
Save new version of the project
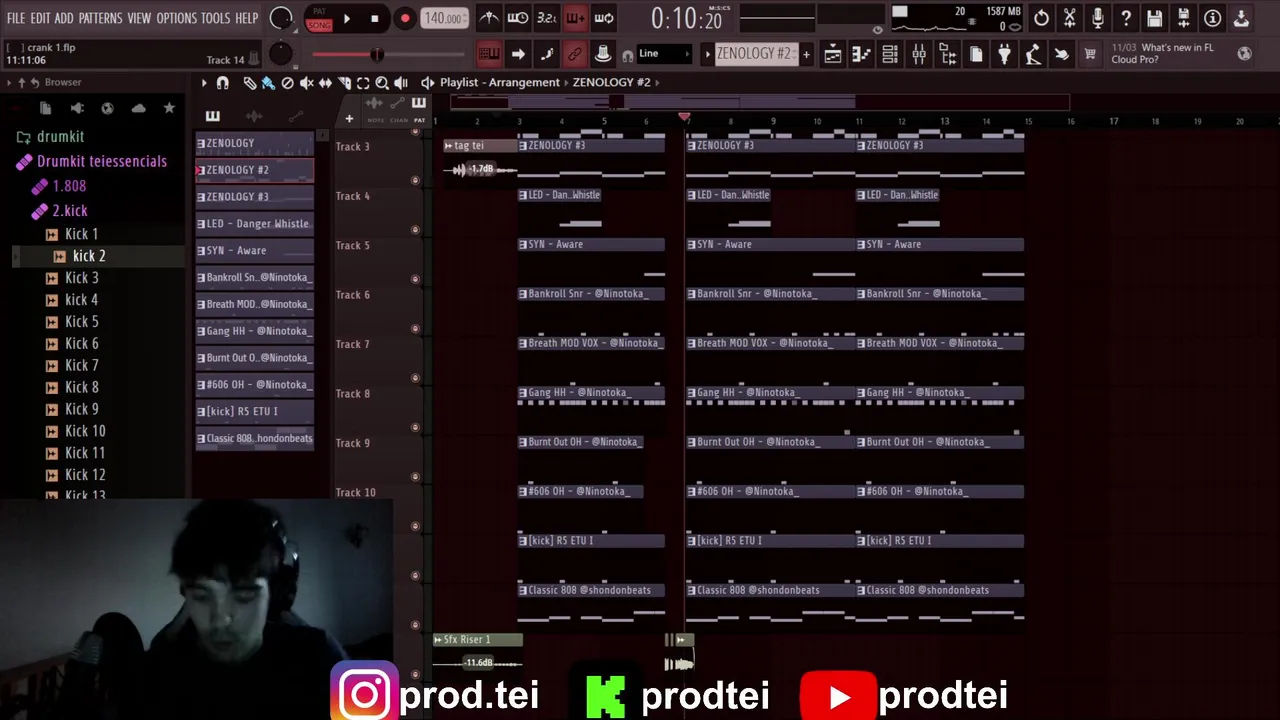[x=1183, y=18]
